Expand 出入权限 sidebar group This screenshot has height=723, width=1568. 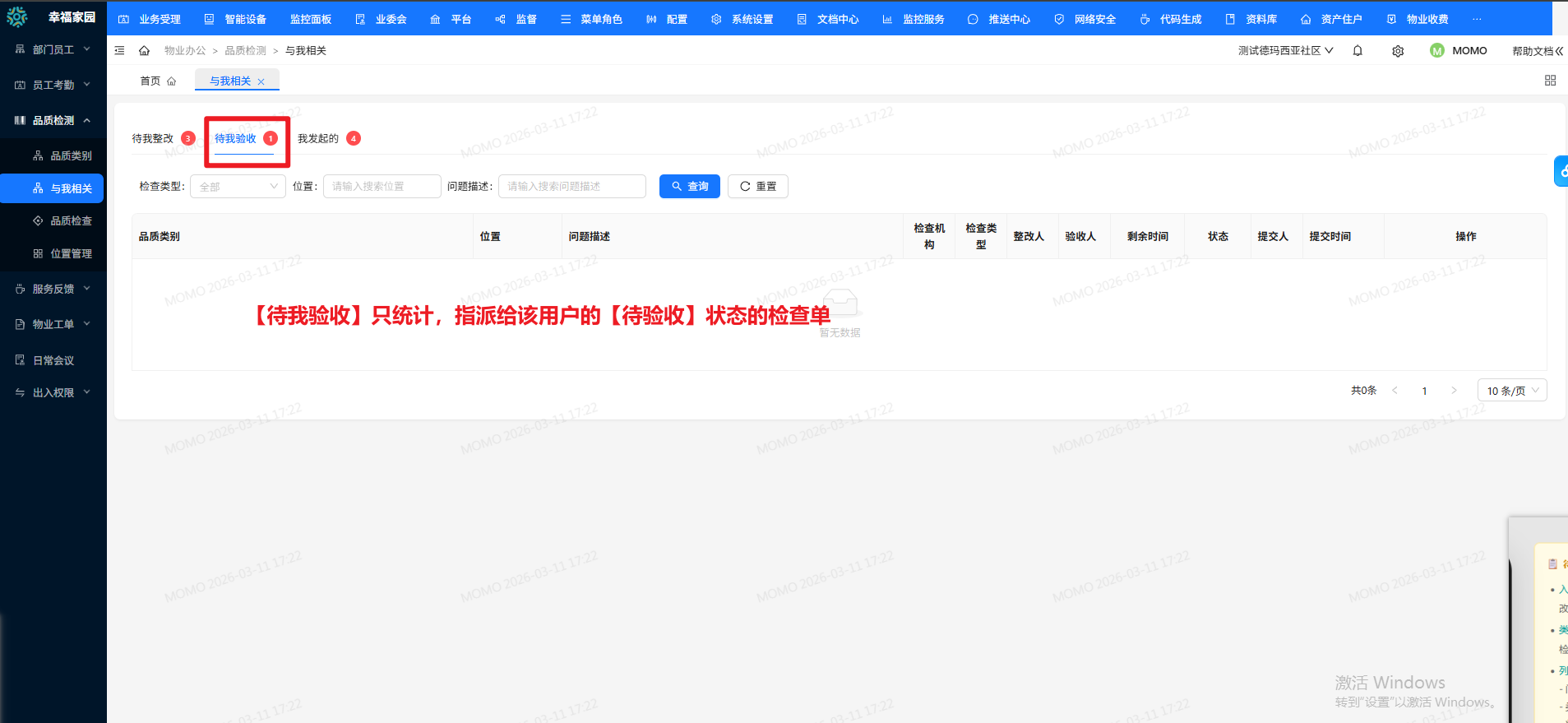[53, 392]
